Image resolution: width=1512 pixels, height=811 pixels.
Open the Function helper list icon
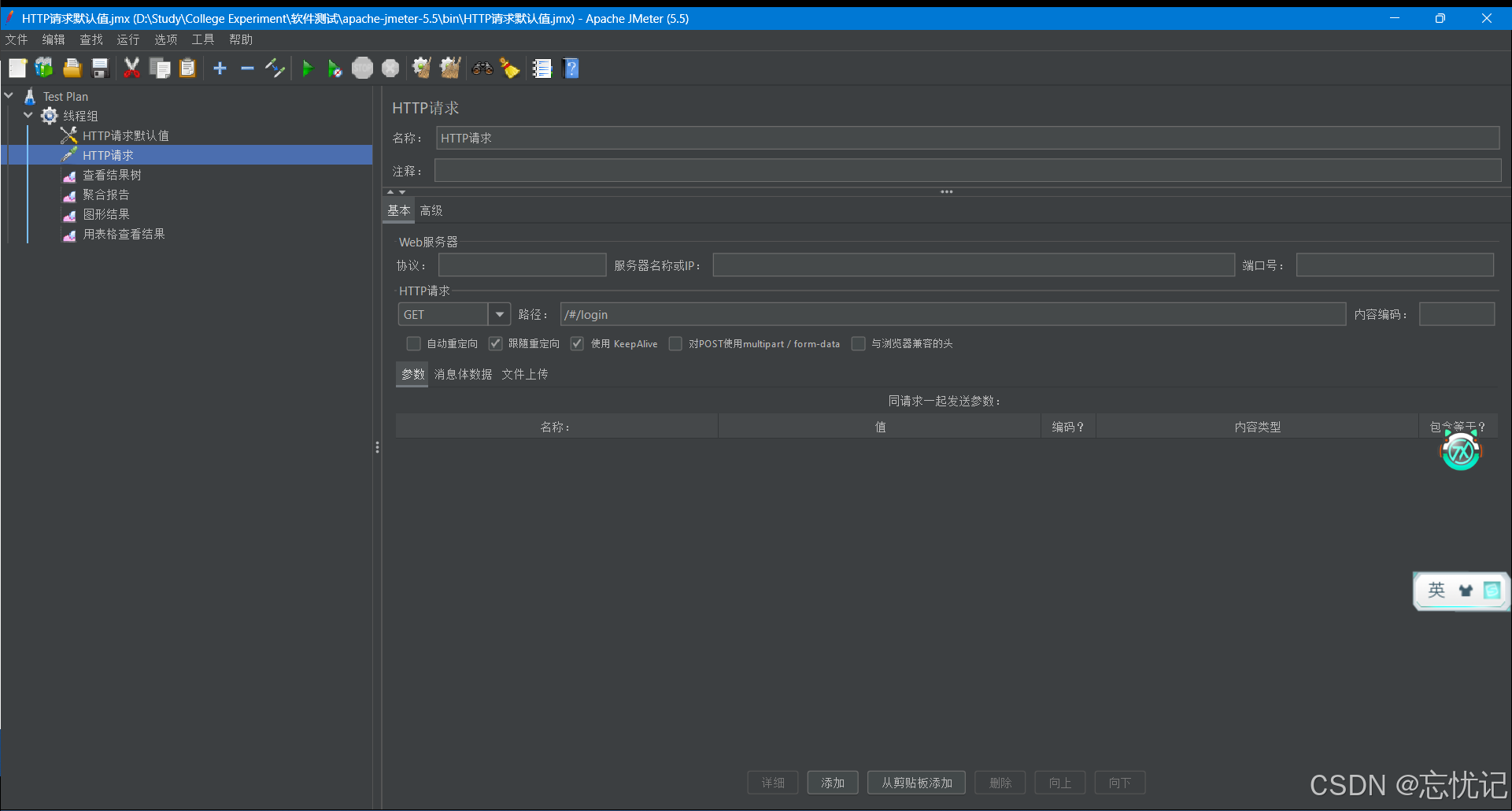pos(542,69)
